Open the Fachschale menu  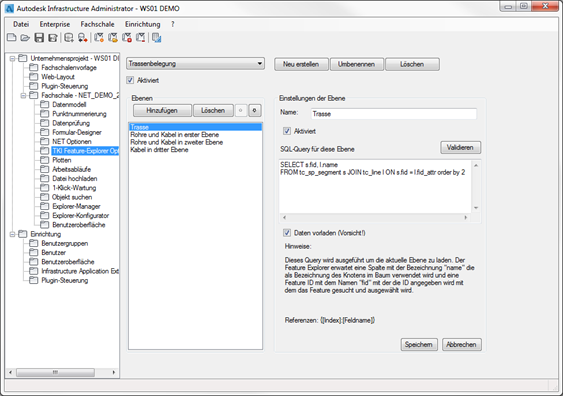[97, 24]
